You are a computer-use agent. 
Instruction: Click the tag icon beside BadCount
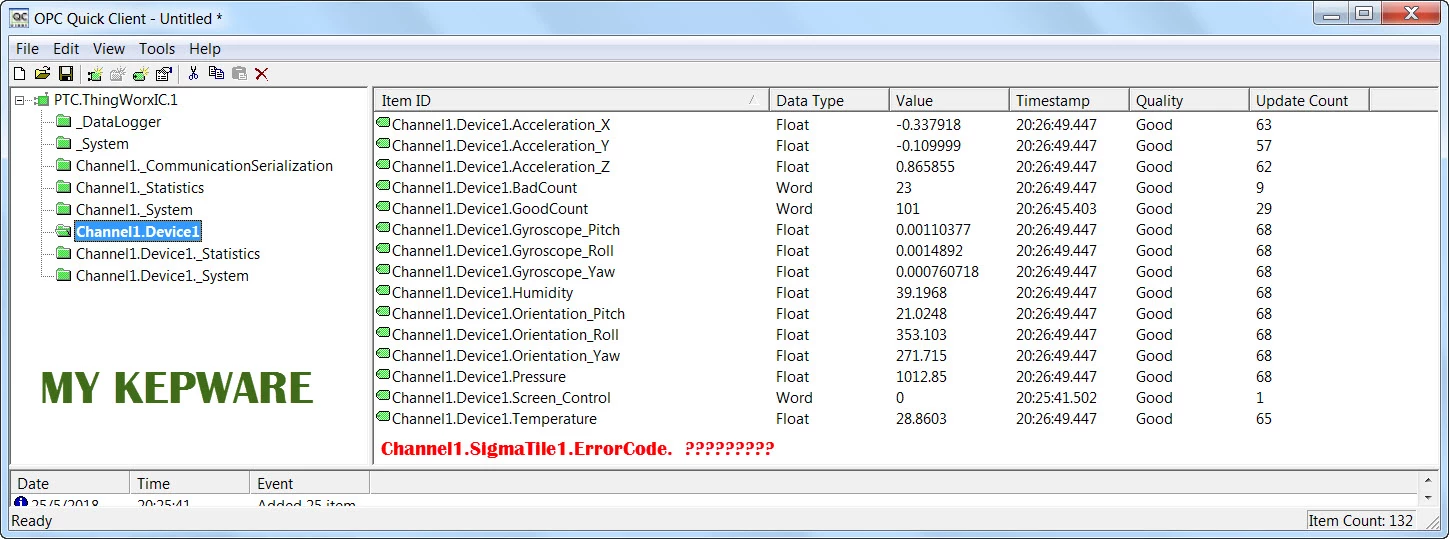click(383, 187)
